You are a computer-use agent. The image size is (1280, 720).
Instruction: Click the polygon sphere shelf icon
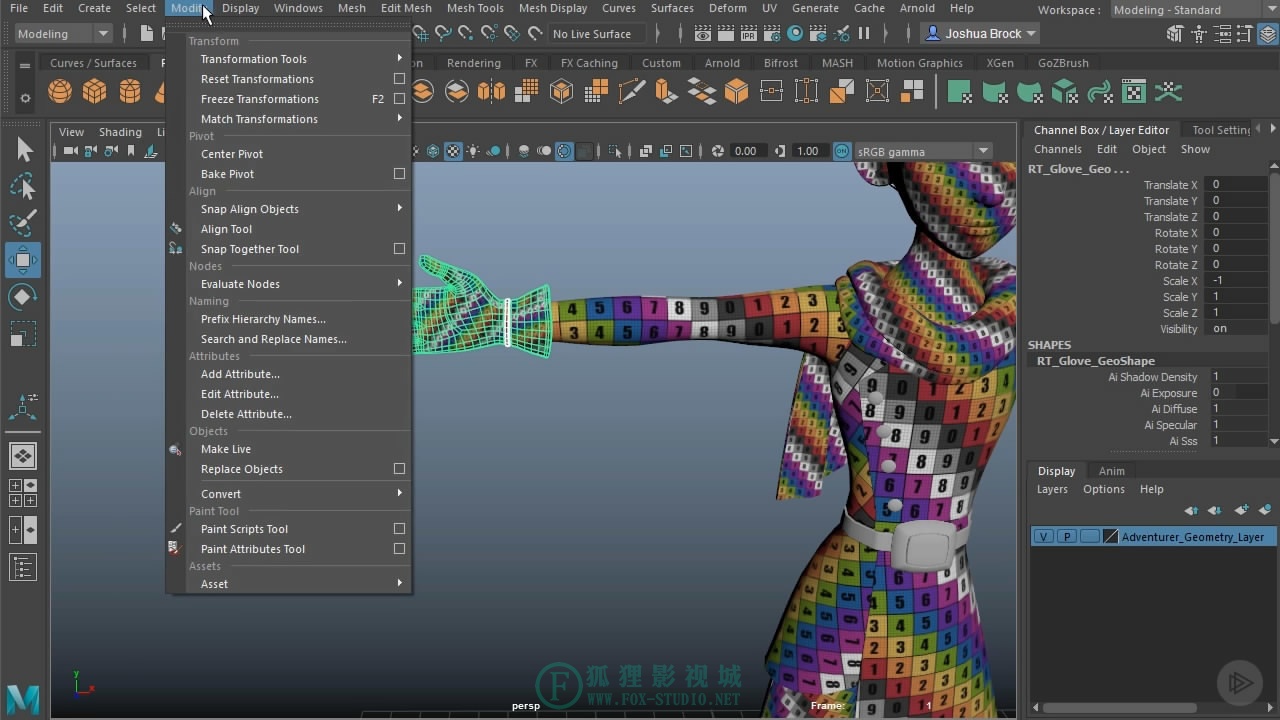pyautogui.click(x=60, y=92)
